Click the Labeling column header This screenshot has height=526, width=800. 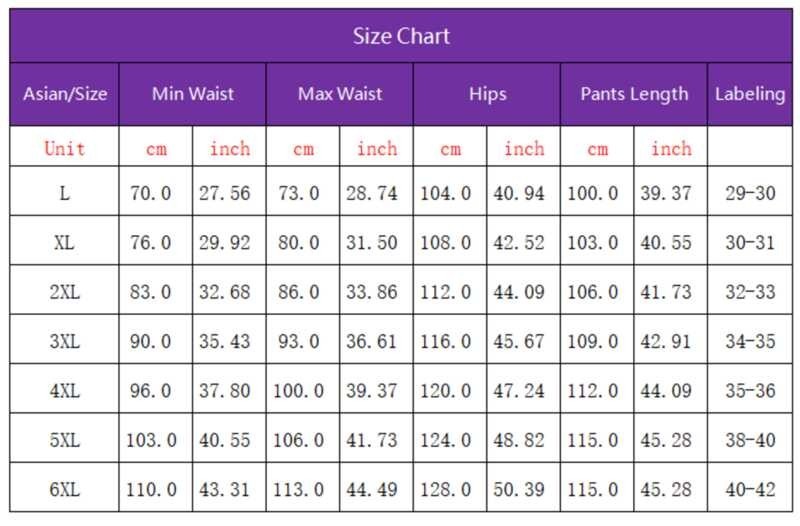[x=750, y=95]
